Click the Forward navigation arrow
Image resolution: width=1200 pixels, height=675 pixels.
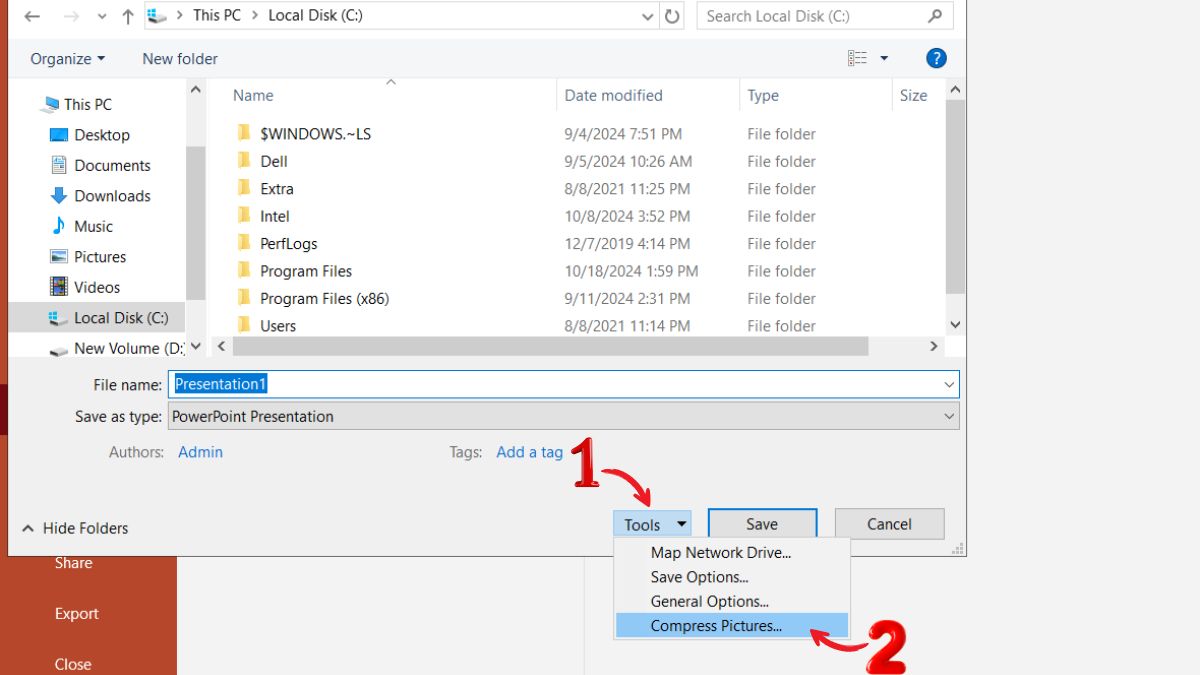pyautogui.click(x=70, y=16)
